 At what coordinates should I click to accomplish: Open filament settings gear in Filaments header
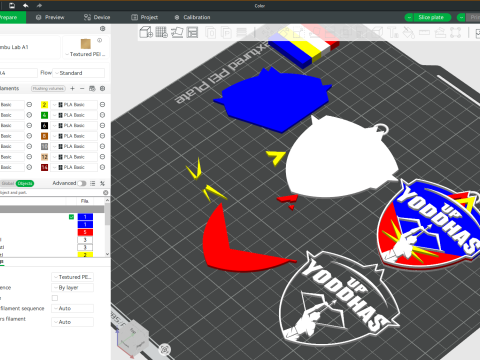pyautogui.click(x=102, y=88)
